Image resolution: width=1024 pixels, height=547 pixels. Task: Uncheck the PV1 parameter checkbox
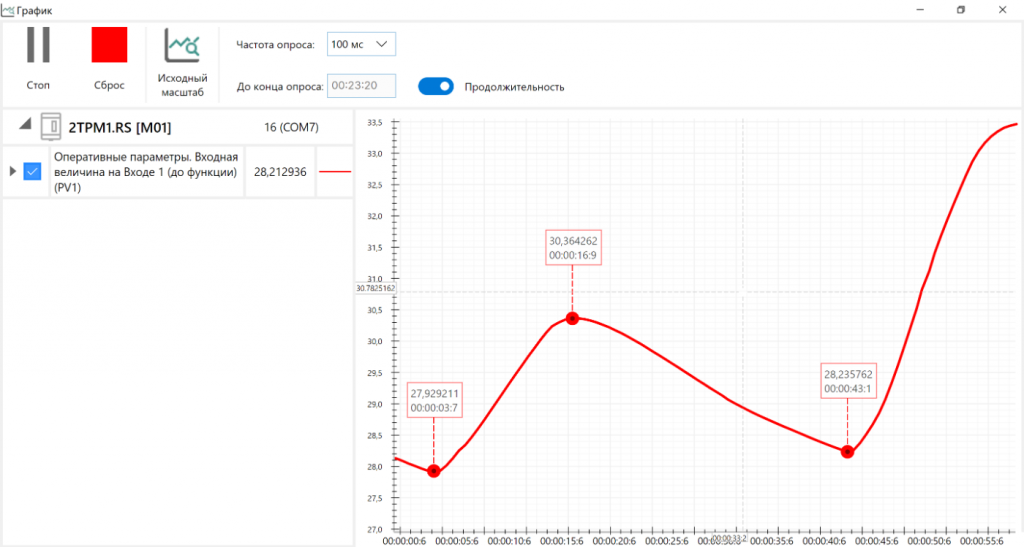[x=32, y=172]
